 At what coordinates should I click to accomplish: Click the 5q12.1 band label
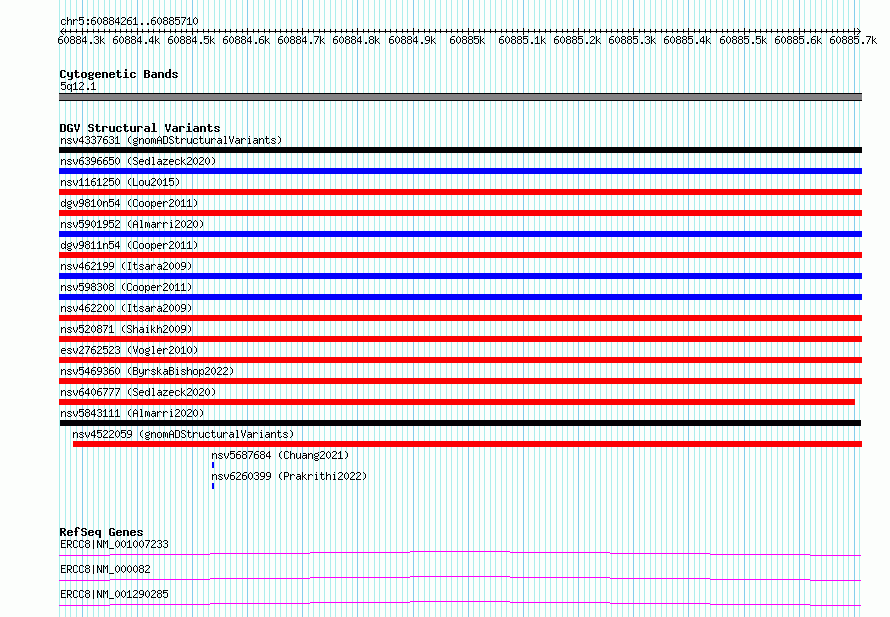point(78,86)
